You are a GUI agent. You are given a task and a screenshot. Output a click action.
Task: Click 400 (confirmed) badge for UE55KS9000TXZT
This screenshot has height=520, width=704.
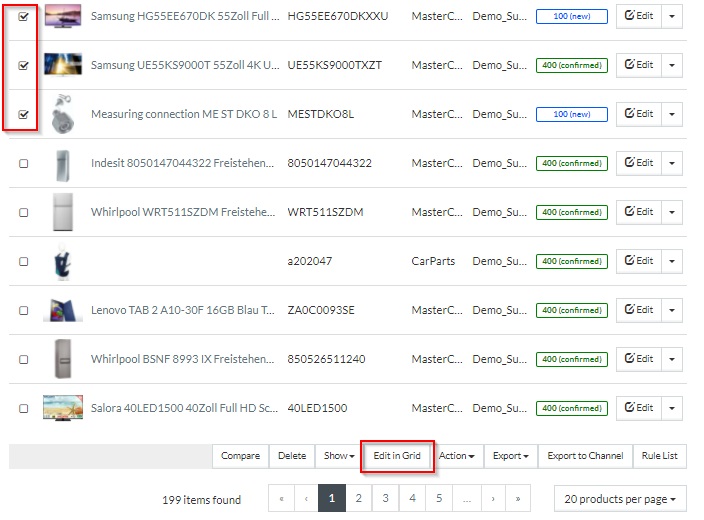[572, 65]
